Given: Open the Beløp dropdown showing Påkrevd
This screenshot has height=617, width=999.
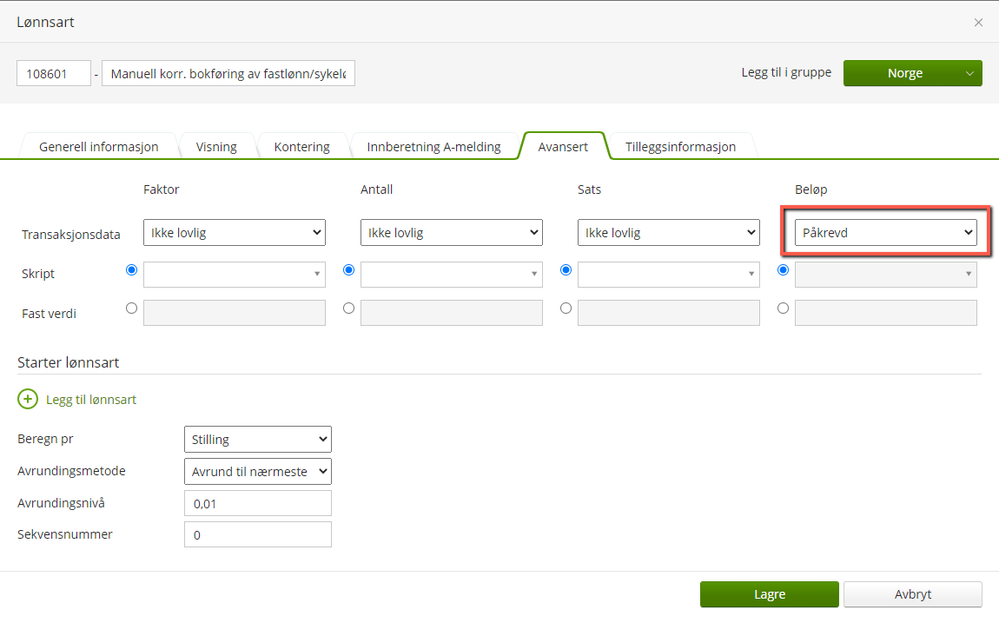Looking at the screenshot, I should point(885,233).
